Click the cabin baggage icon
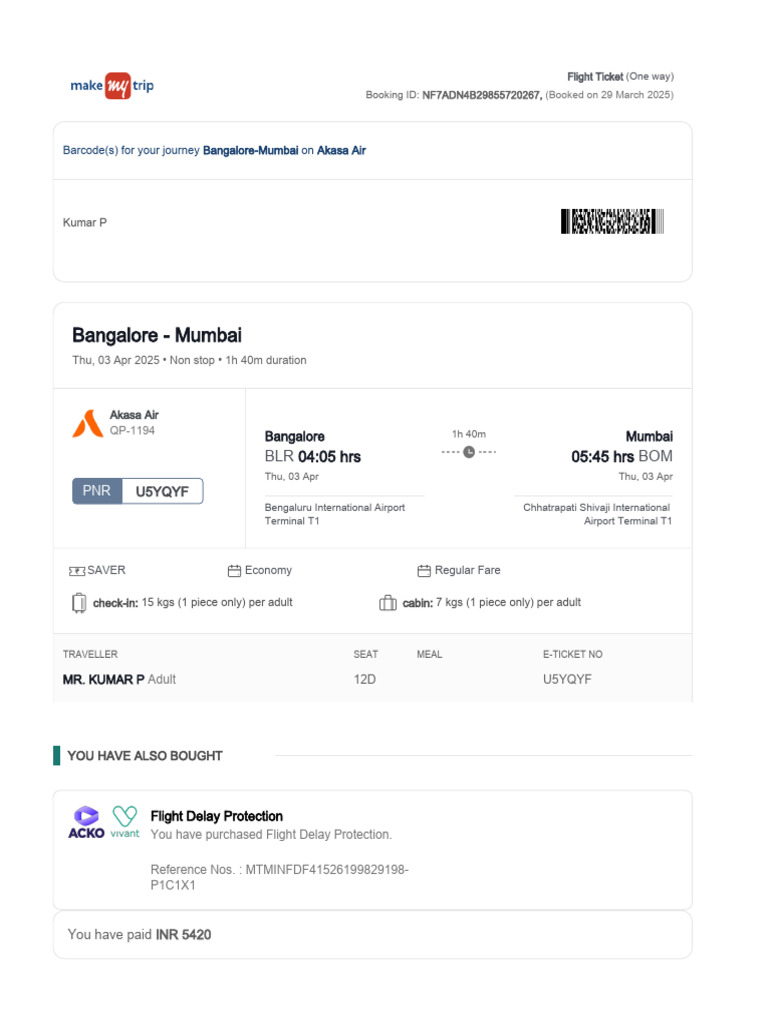The image size is (768, 1024). pos(388,603)
